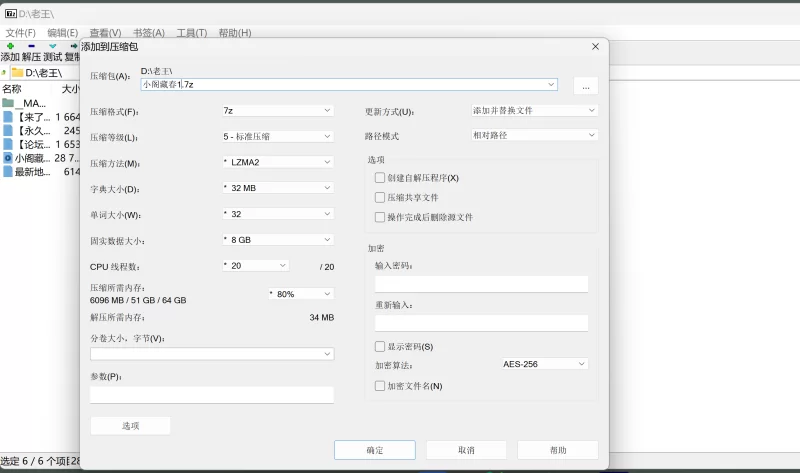
Task: Click the yellow folder icon in the path bar
Action: click(x=17, y=72)
